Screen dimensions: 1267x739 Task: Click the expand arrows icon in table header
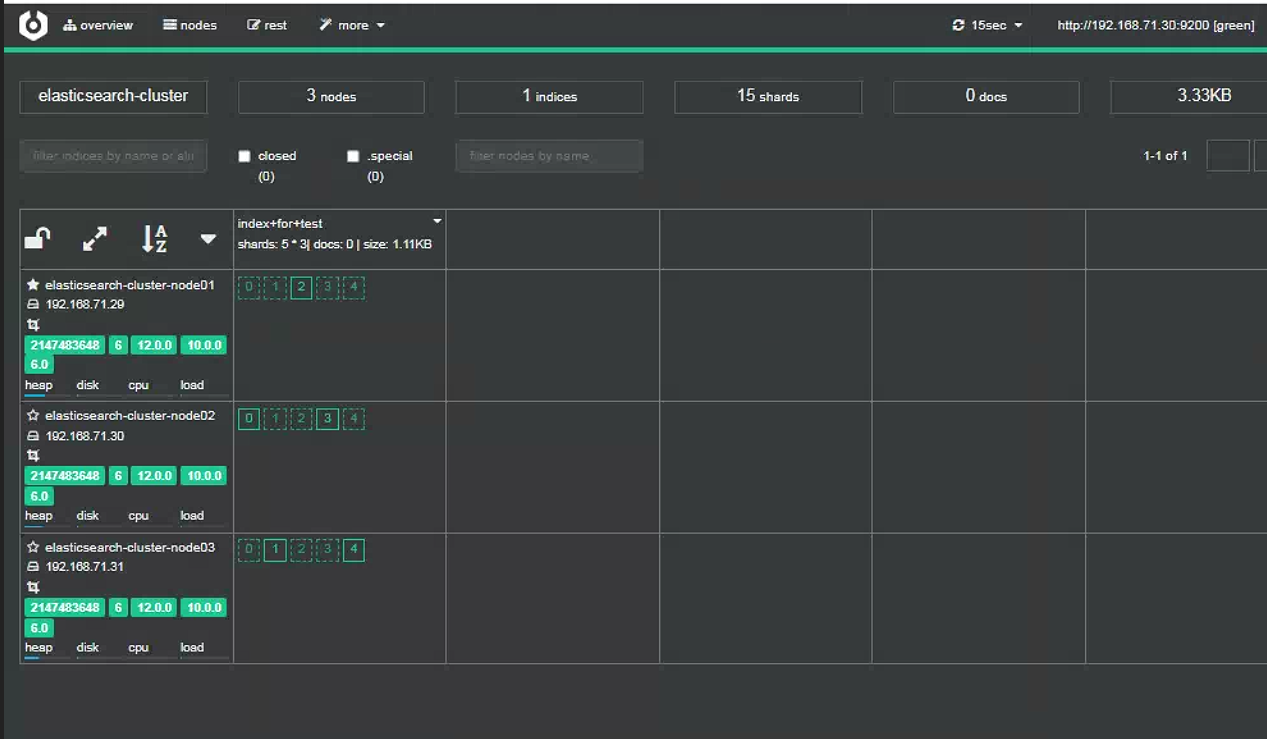[95, 238]
